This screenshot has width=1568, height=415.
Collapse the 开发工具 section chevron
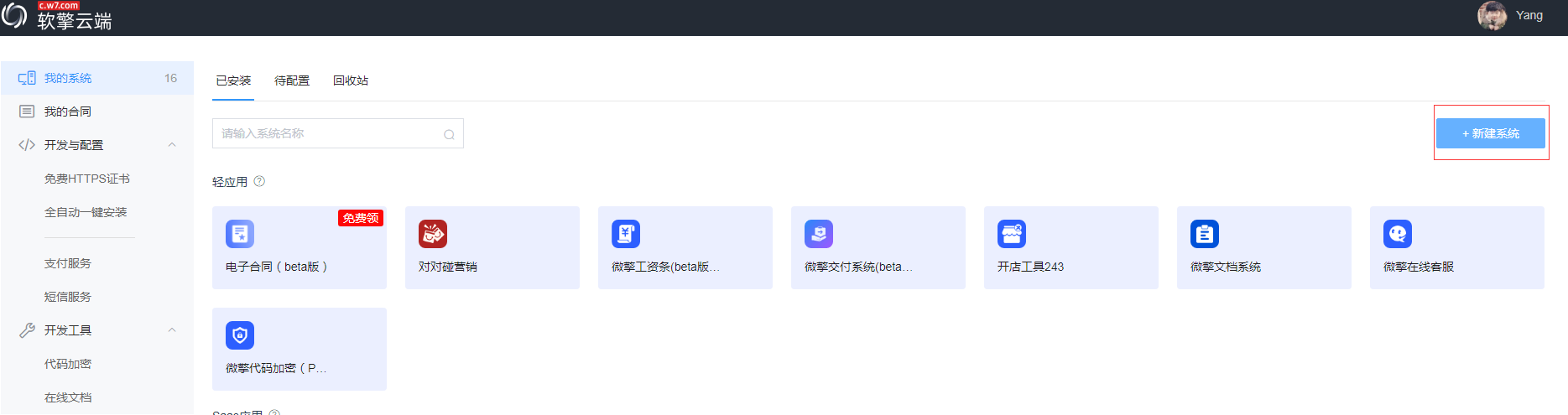[x=172, y=330]
